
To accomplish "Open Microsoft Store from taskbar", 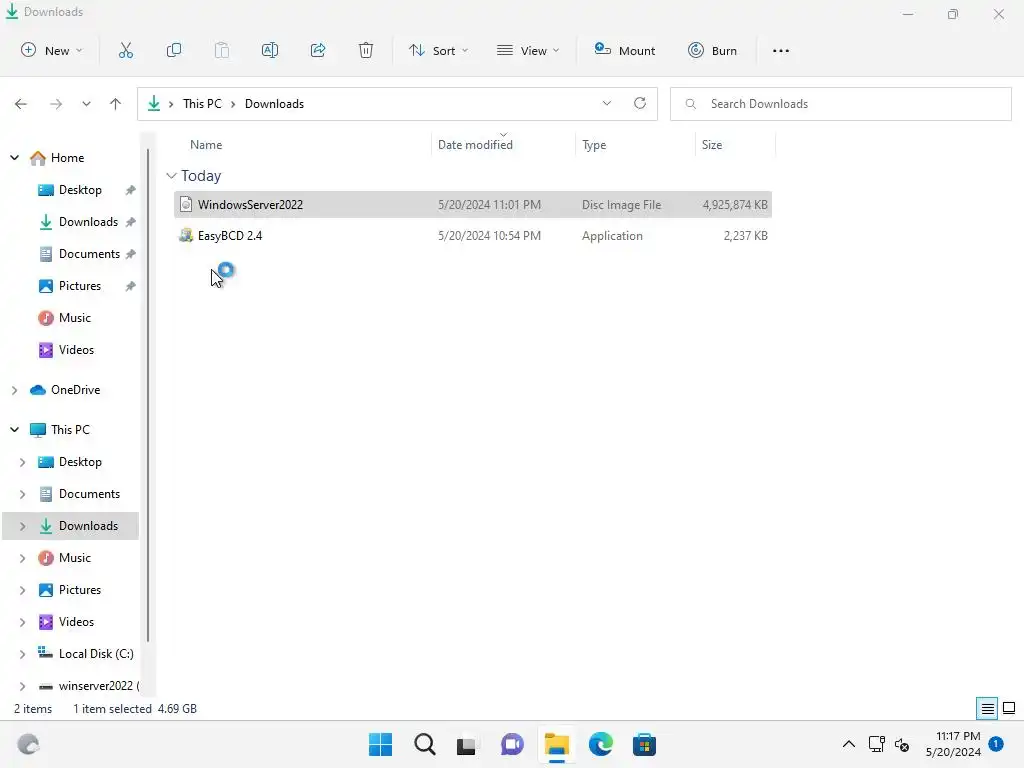I will (644, 744).
